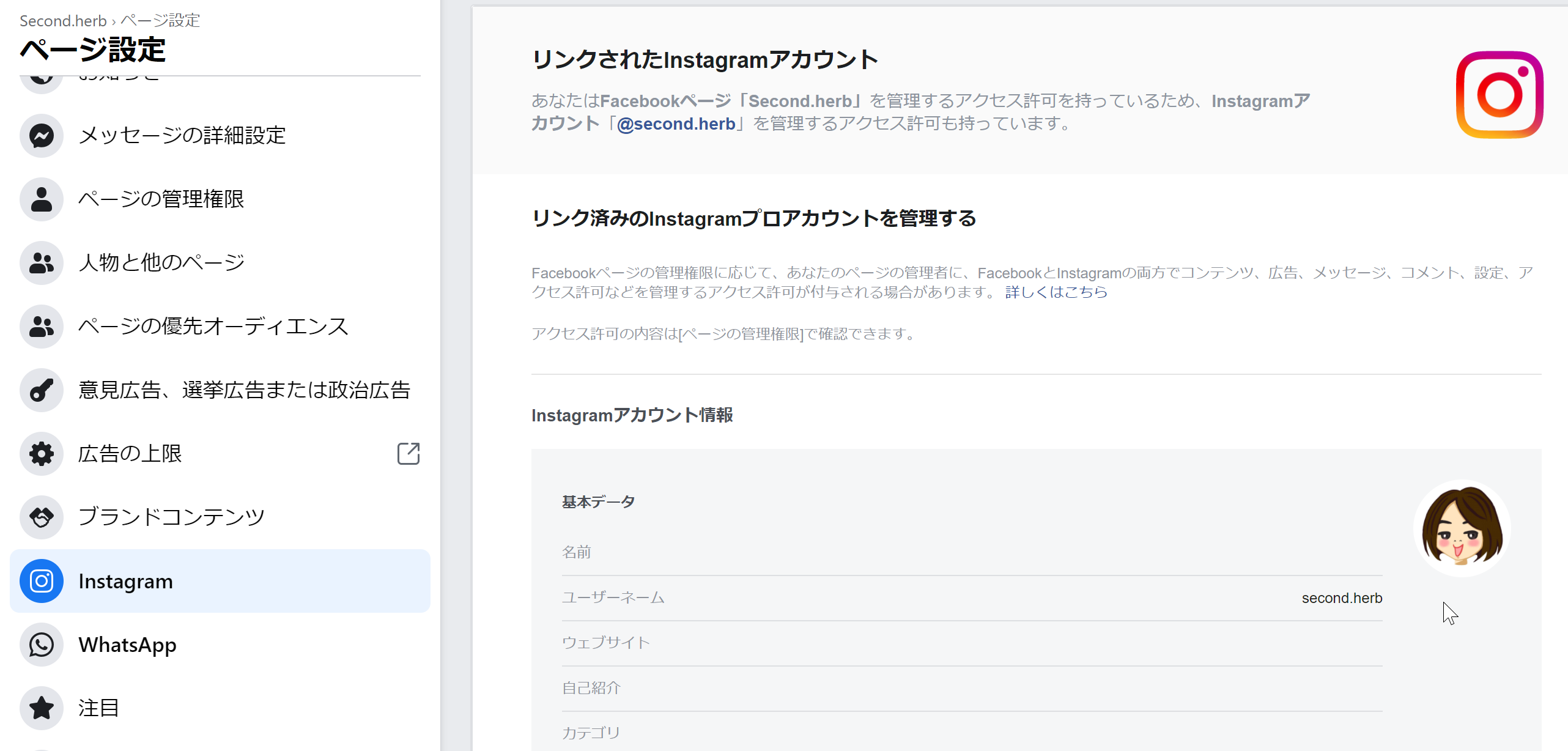This screenshot has height=751, width=1568.
Task: Select 人物と他のページ in sidebar
Action: pos(220,263)
